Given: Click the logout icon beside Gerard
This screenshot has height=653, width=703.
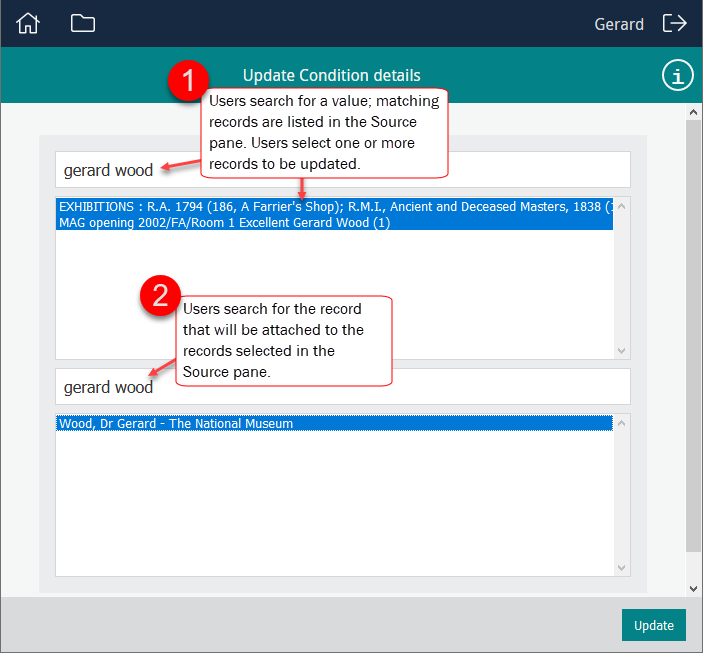Looking at the screenshot, I should tap(675, 23).
